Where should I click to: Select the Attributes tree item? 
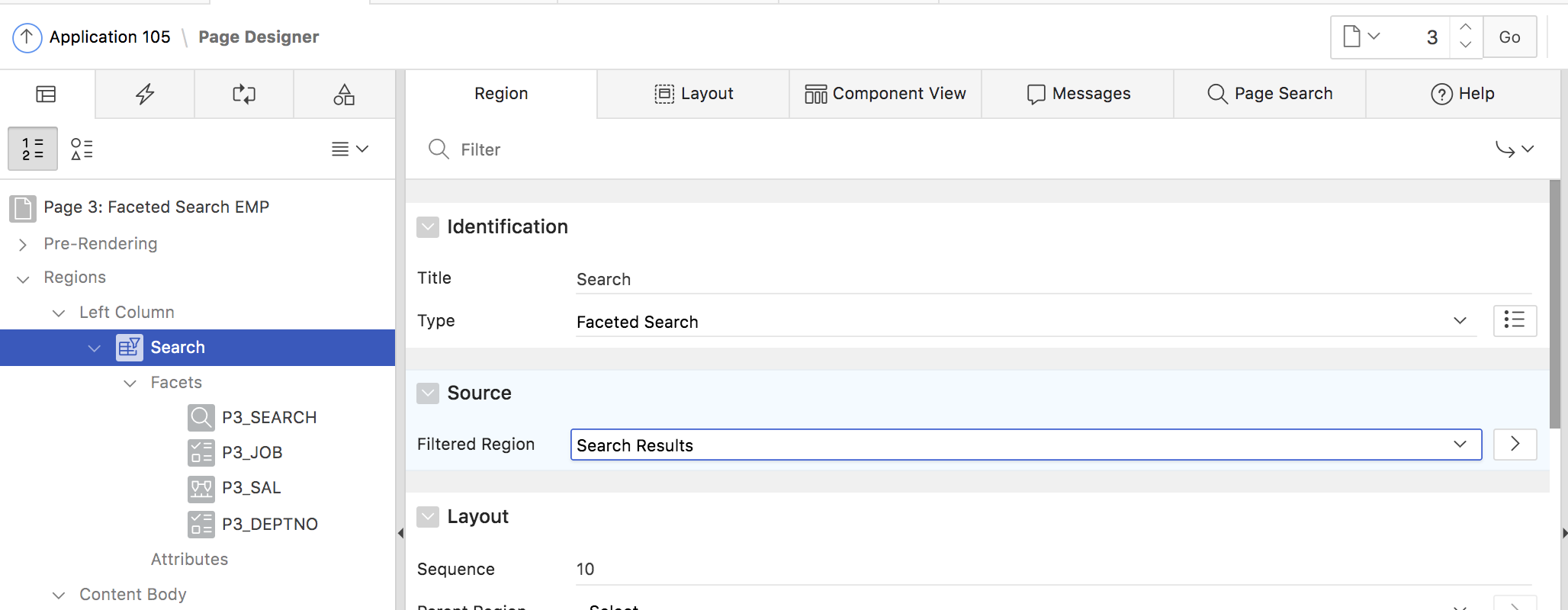pyautogui.click(x=189, y=559)
